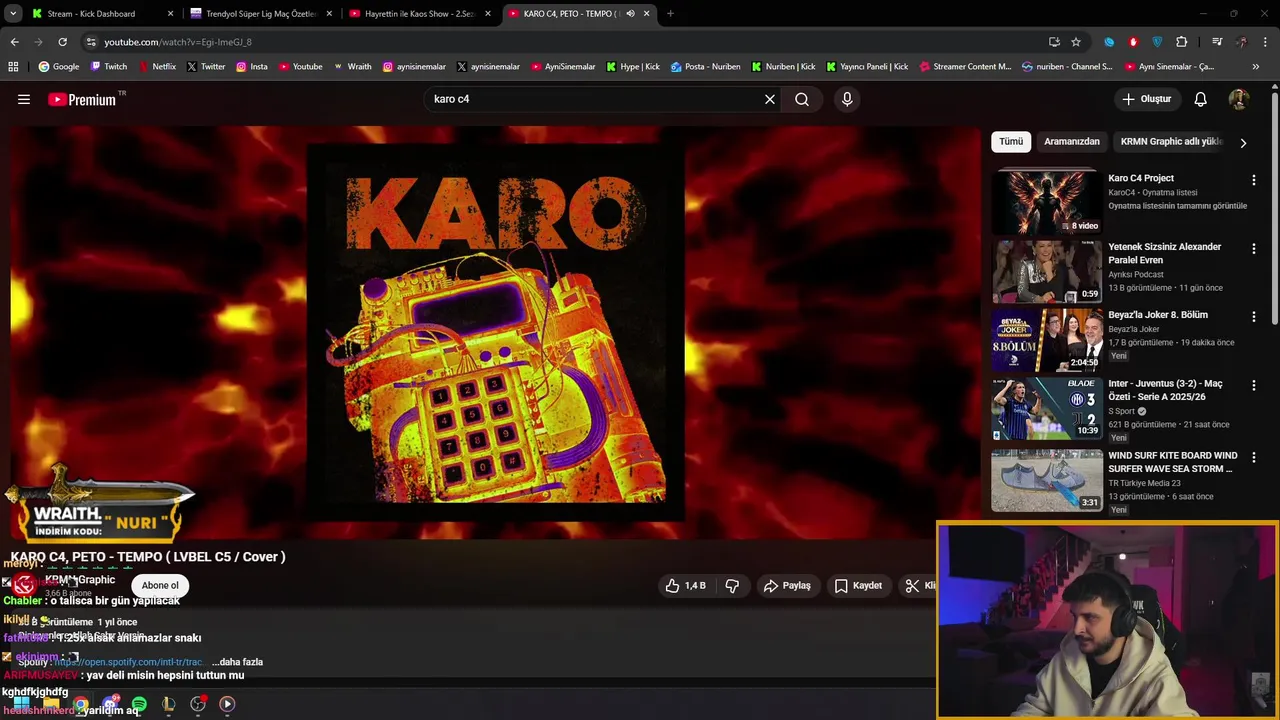Open Twitch bookmark
1280x720 pixels.
[109, 67]
